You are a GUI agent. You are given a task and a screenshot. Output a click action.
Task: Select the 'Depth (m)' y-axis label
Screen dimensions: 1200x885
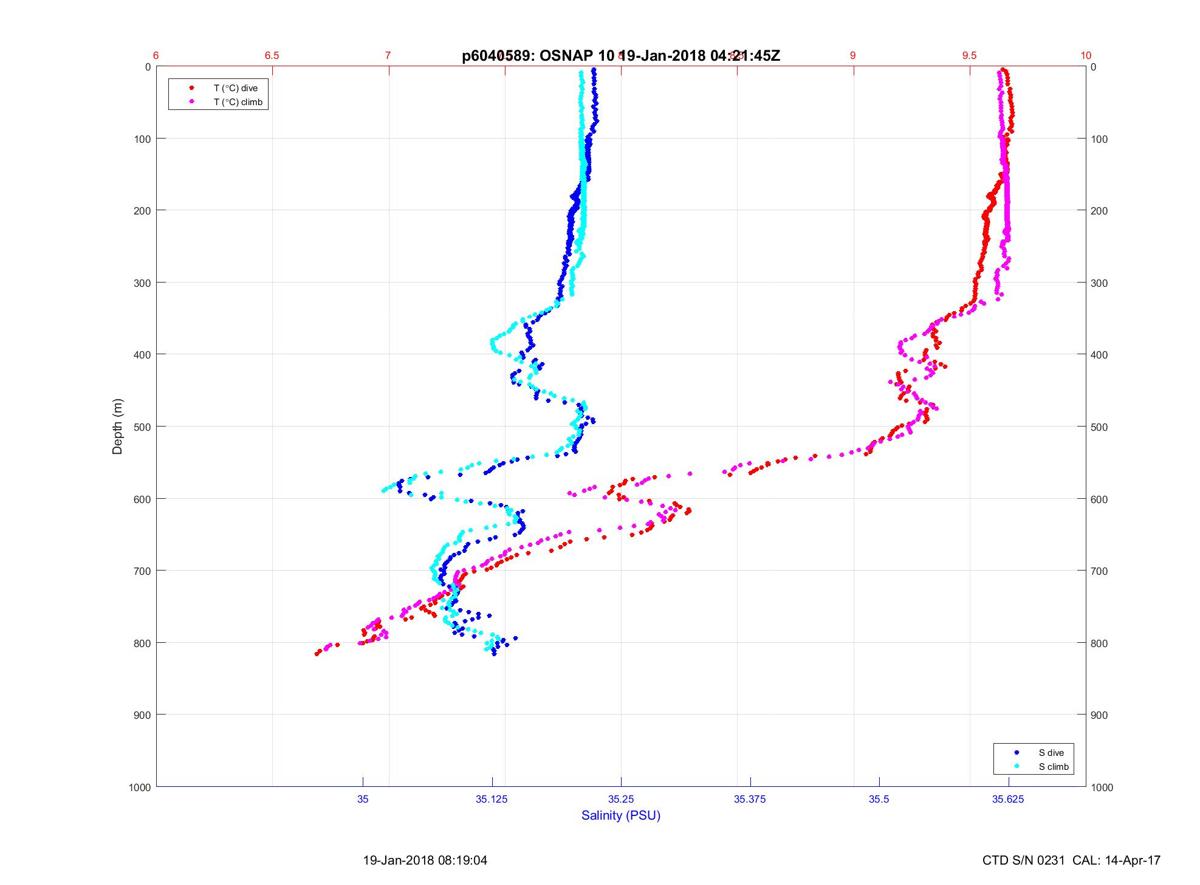point(118,426)
